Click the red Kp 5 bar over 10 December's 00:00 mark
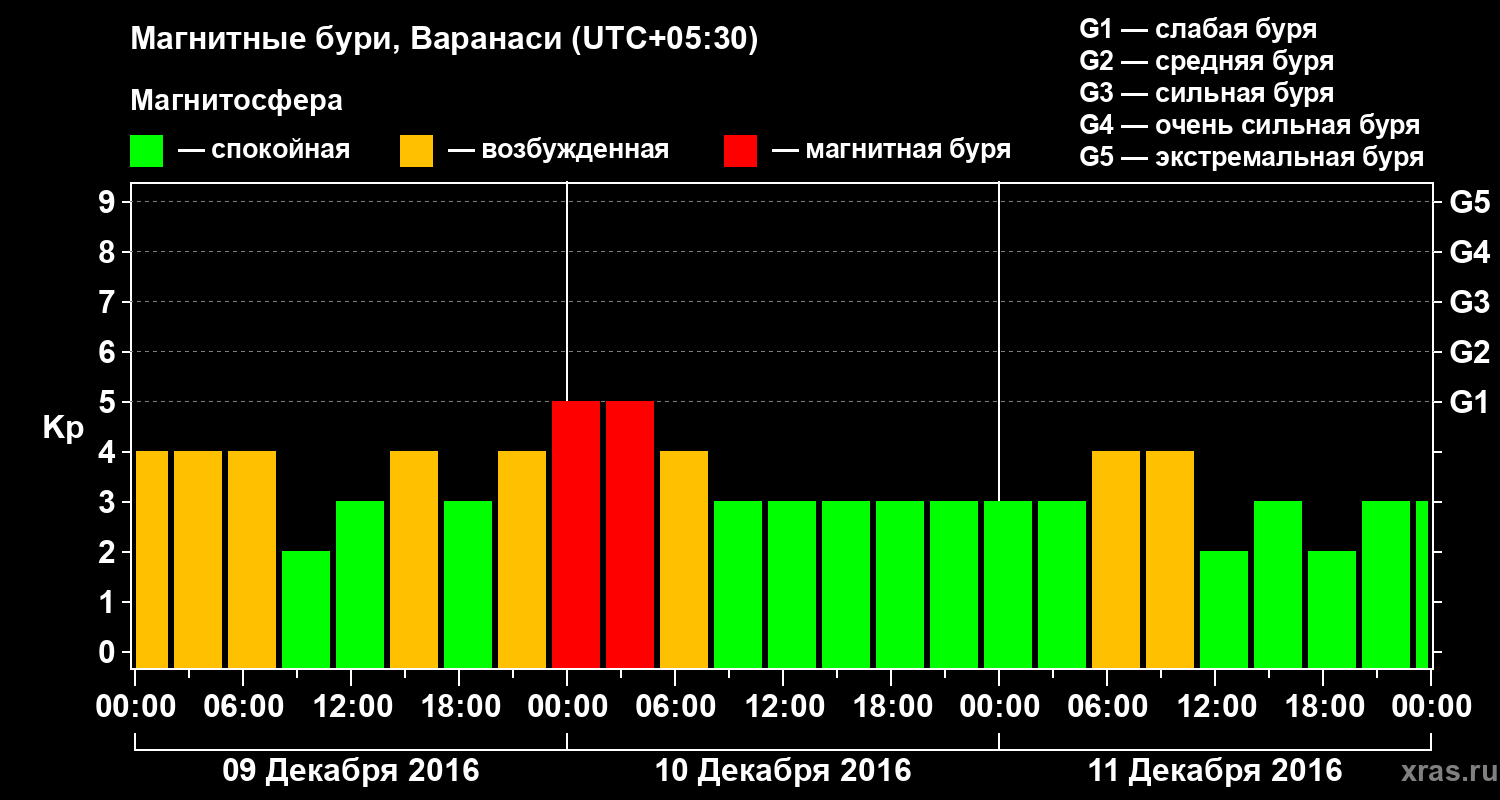Image resolution: width=1500 pixels, height=800 pixels. pyautogui.click(x=576, y=534)
